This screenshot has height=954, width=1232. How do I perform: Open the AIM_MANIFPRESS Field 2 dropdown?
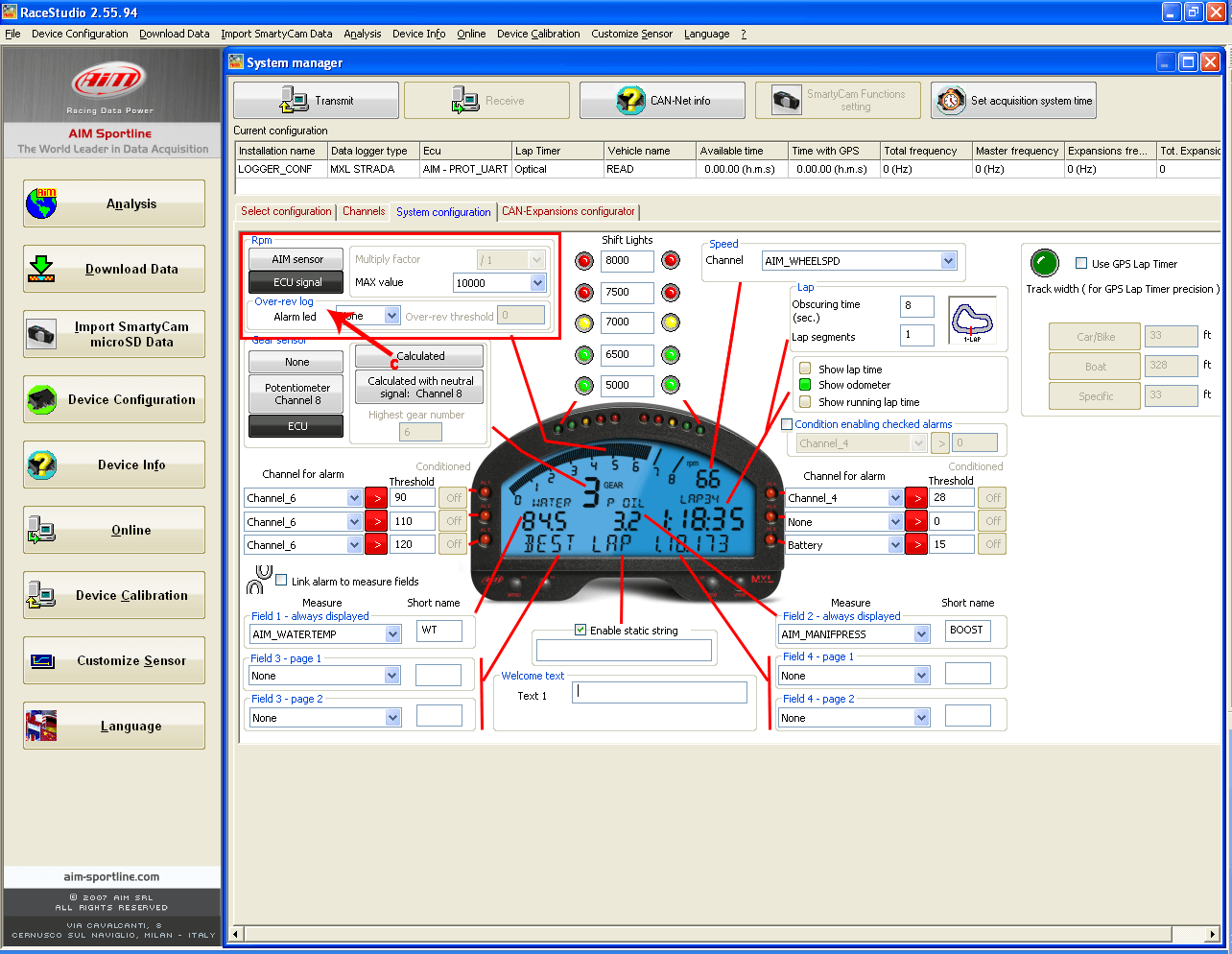coord(921,634)
